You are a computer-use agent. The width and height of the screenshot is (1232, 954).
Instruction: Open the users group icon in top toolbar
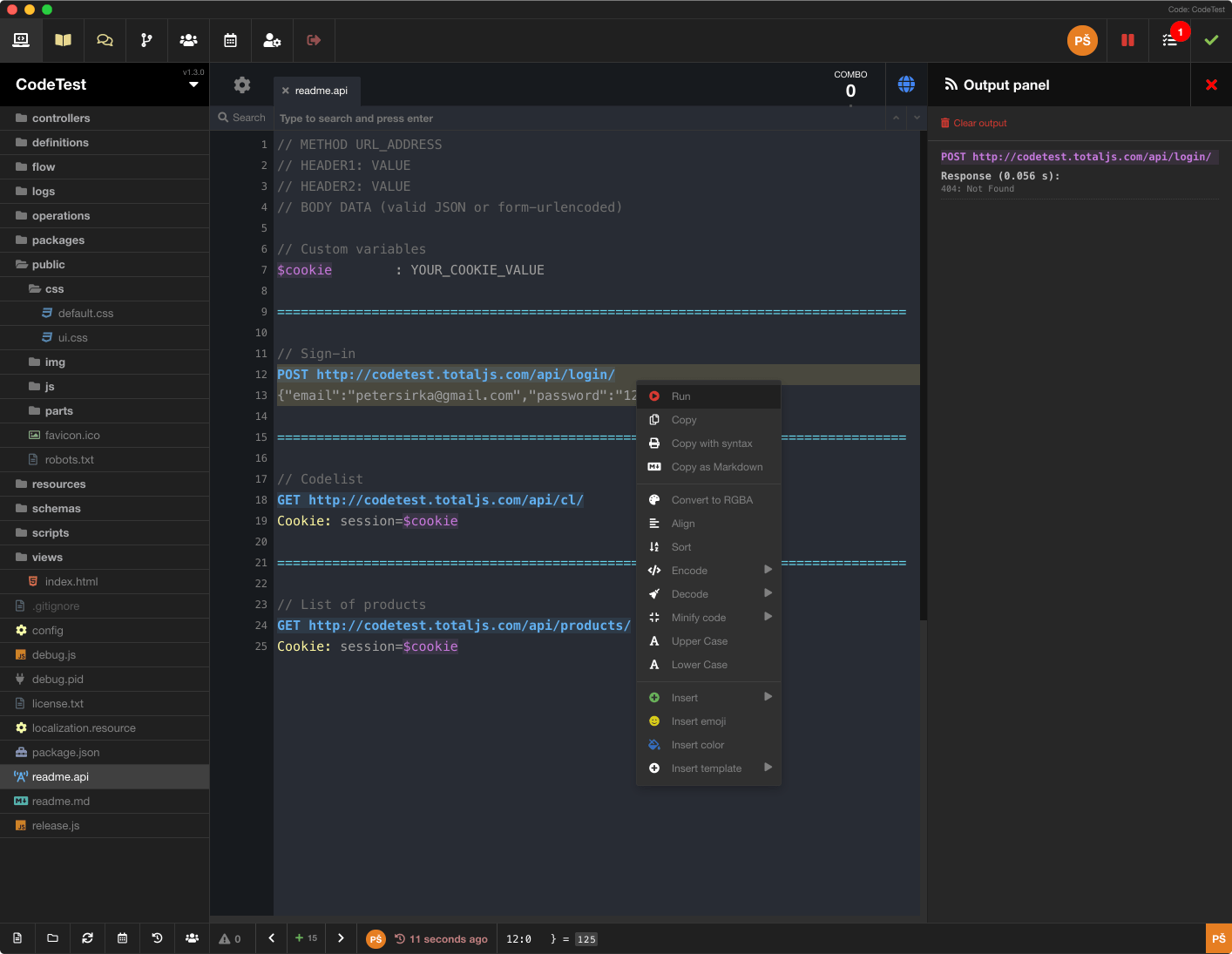188,40
